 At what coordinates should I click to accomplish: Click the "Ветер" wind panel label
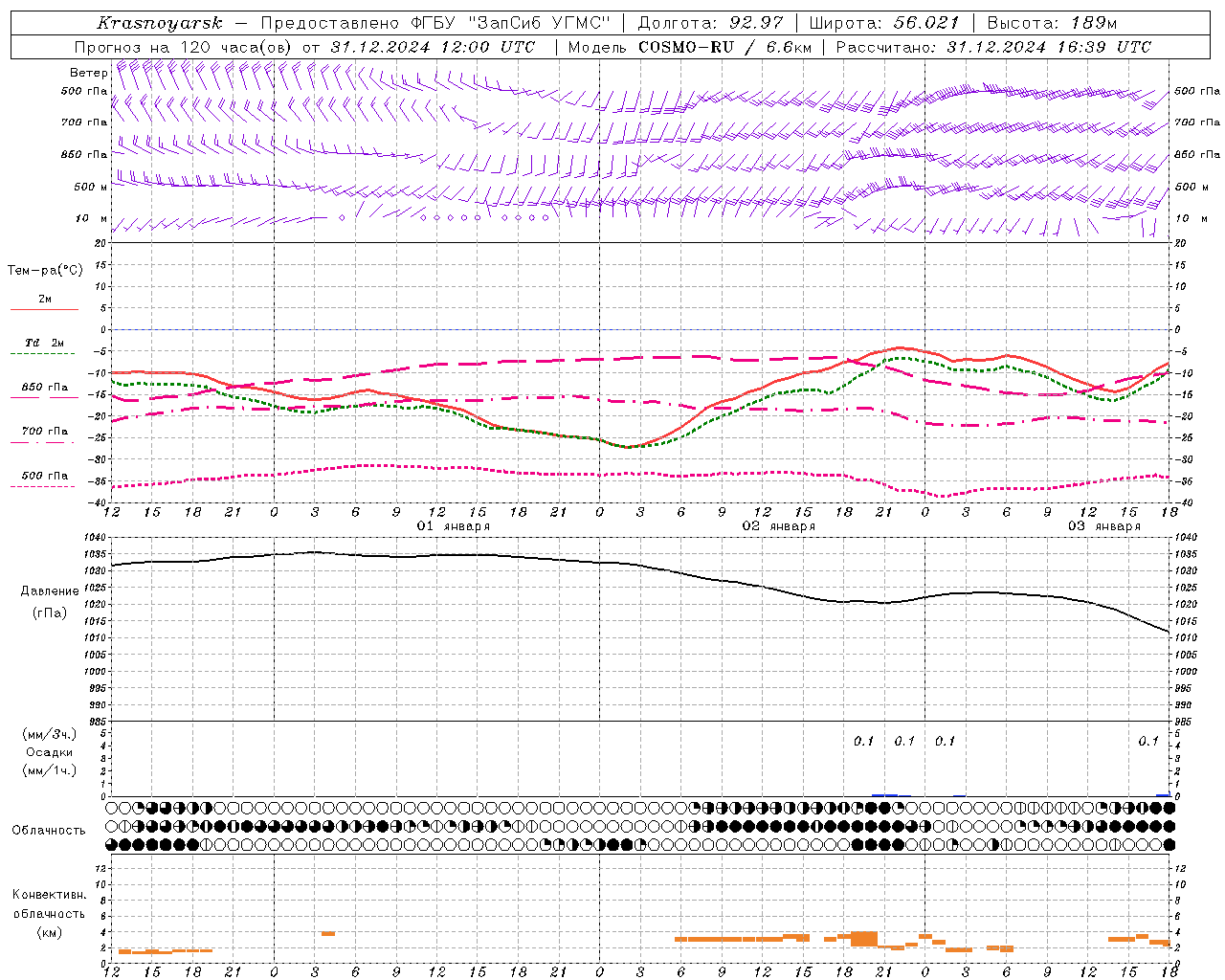(x=88, y=73)
